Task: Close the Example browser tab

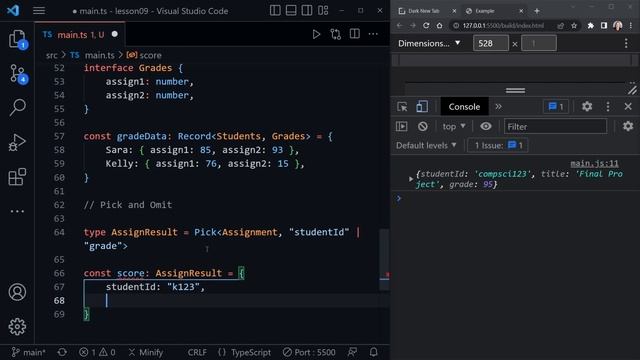Action: click(521, 11)
